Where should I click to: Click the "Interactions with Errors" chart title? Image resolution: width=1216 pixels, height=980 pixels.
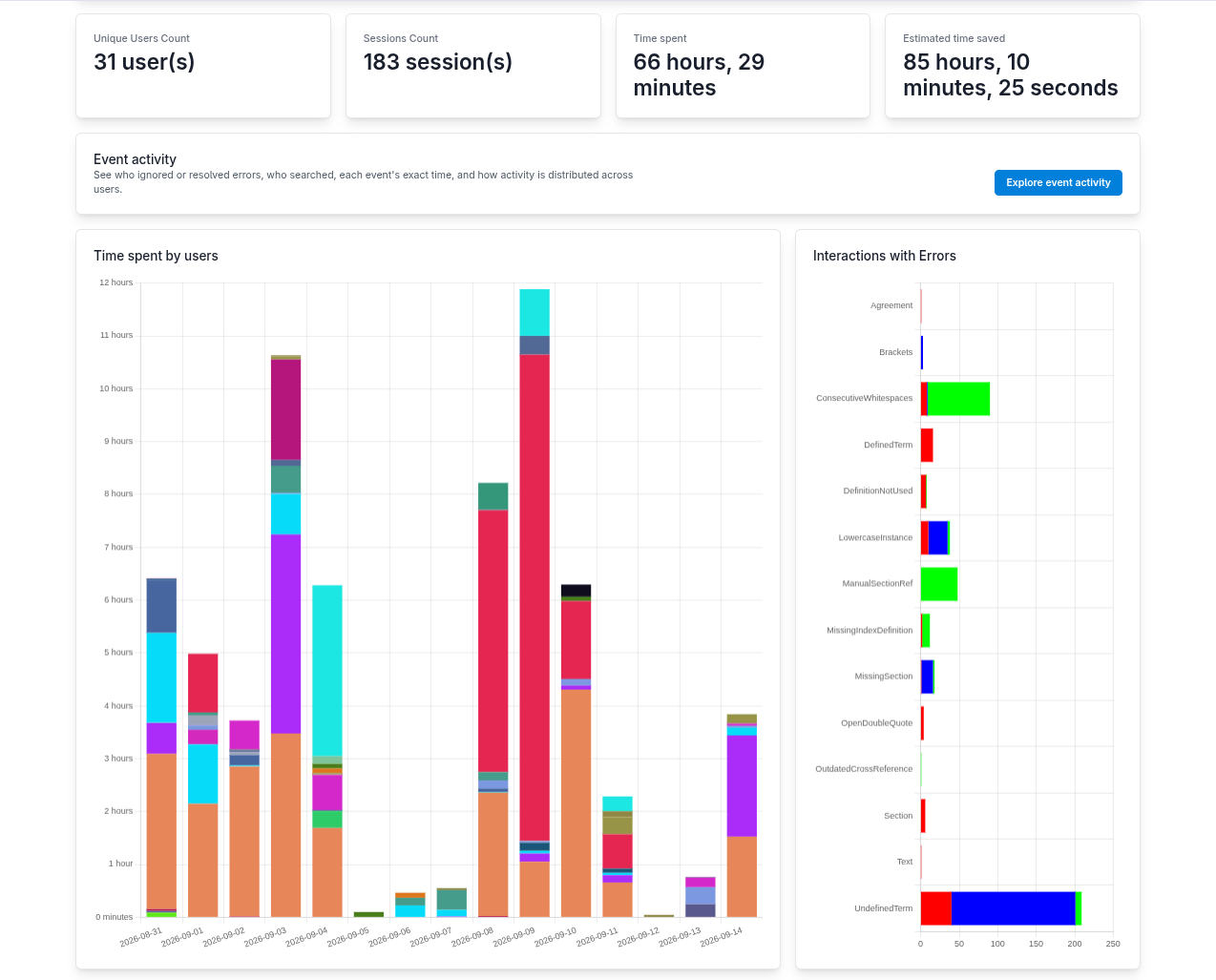click(884, 256)
